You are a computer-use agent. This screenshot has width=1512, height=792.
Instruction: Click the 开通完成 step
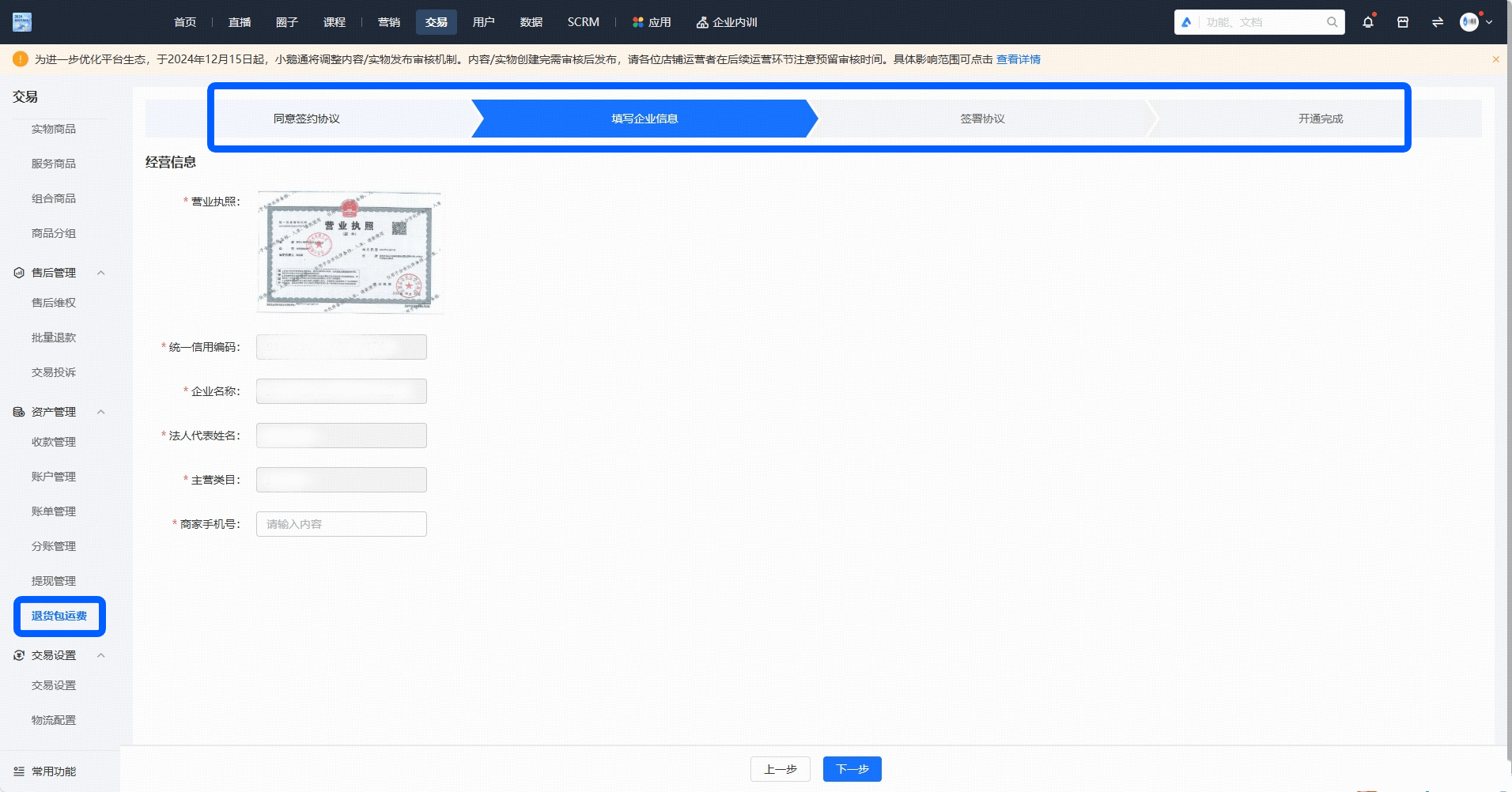click(1321, 119)
